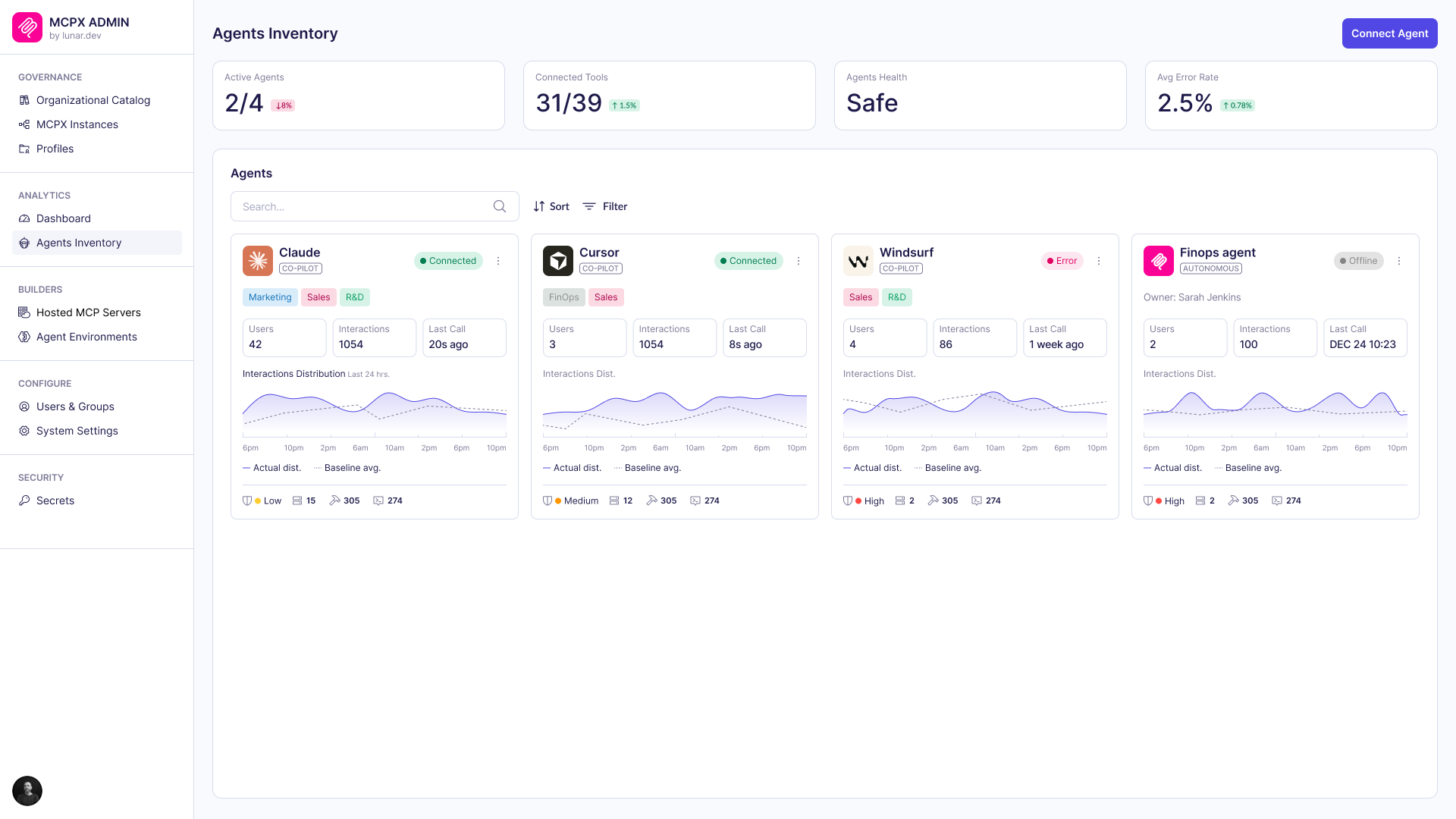This screenshot has height=819, width=1456.
Task: Click Cursor's Medium risk shield icon
Action: (x=548, y=500)
